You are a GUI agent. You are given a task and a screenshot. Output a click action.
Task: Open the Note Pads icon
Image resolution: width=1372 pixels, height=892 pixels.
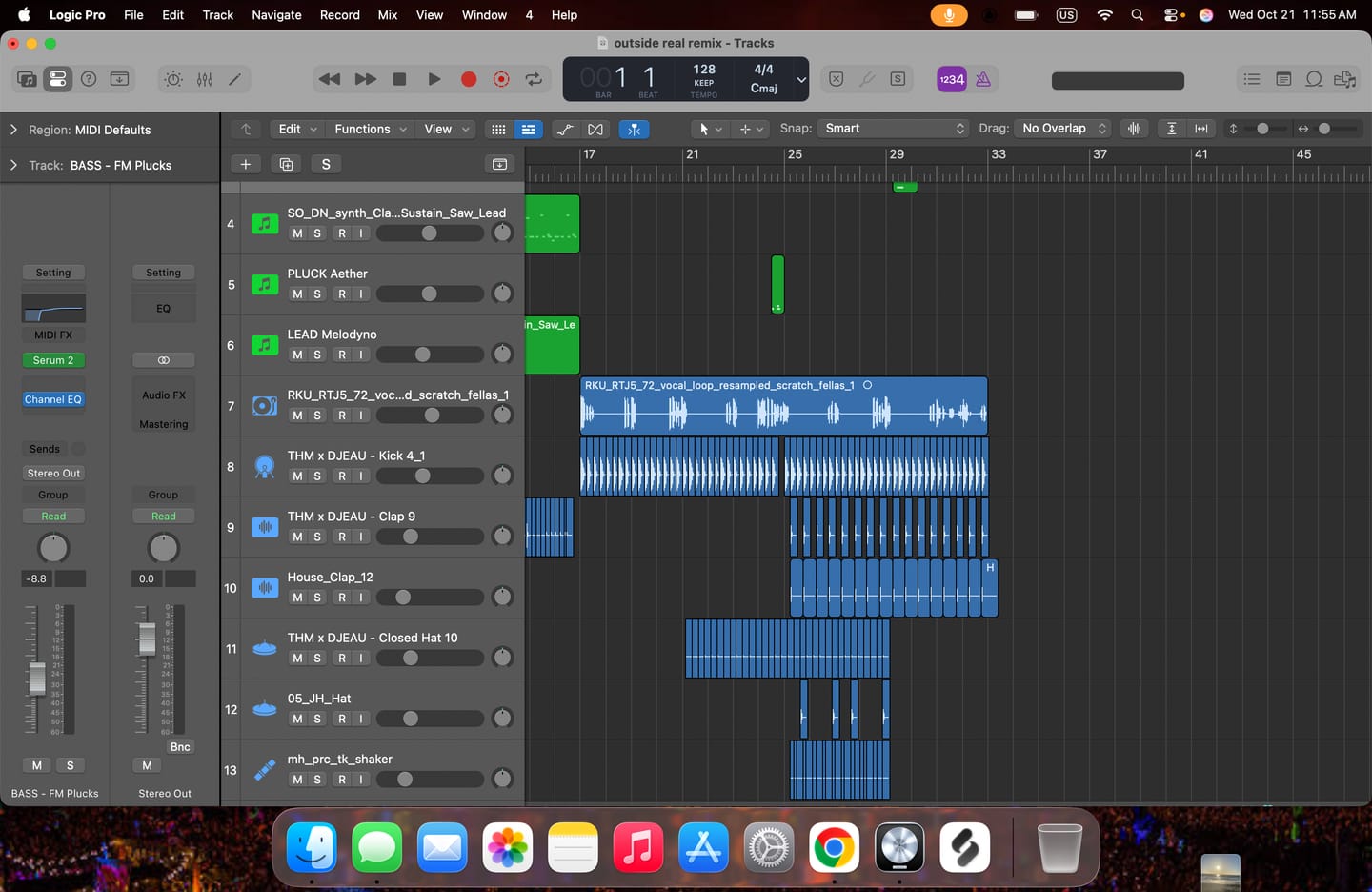[x=1283, y=79]
